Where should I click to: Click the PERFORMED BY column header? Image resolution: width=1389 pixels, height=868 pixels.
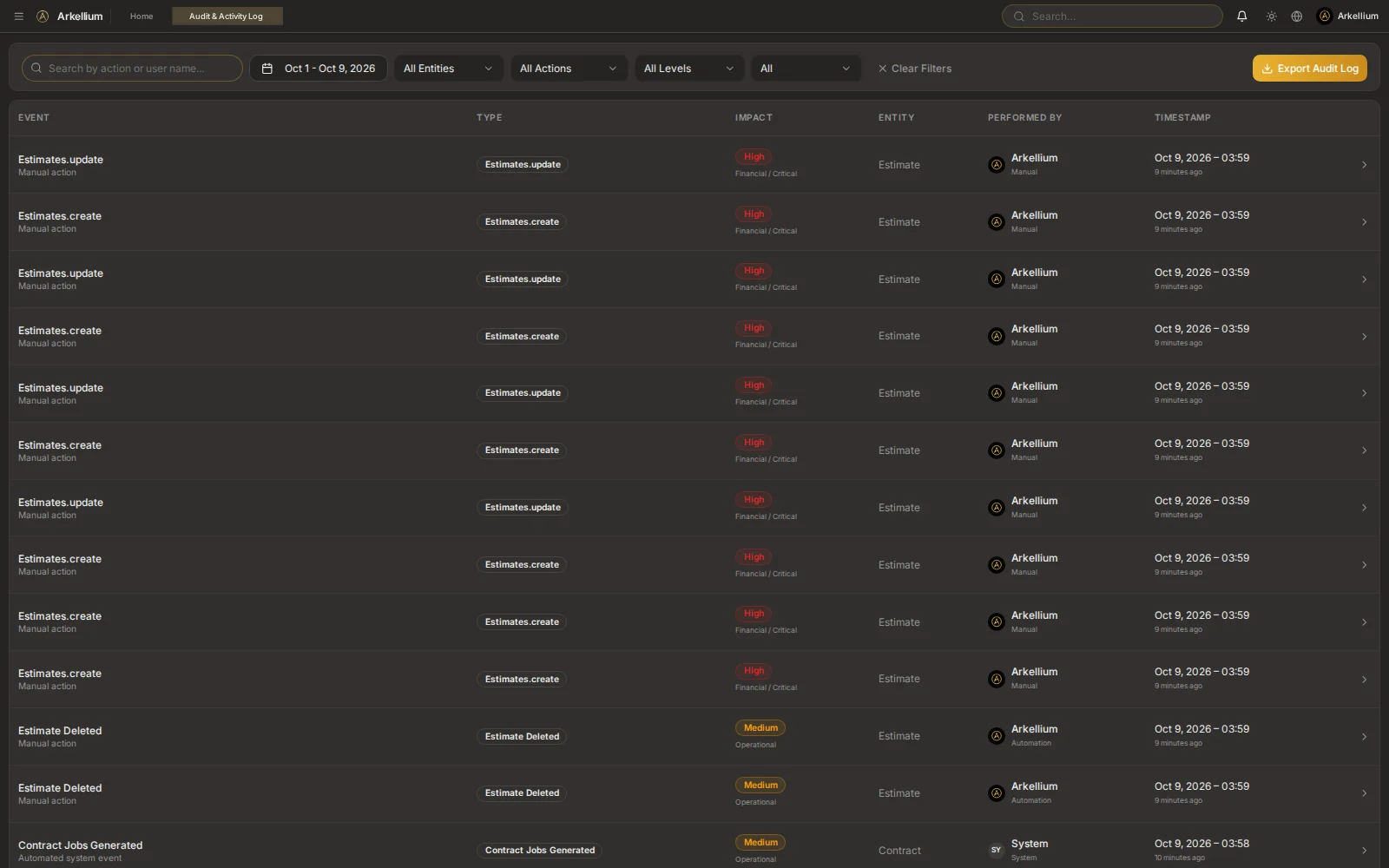(x=1024, y=118)
